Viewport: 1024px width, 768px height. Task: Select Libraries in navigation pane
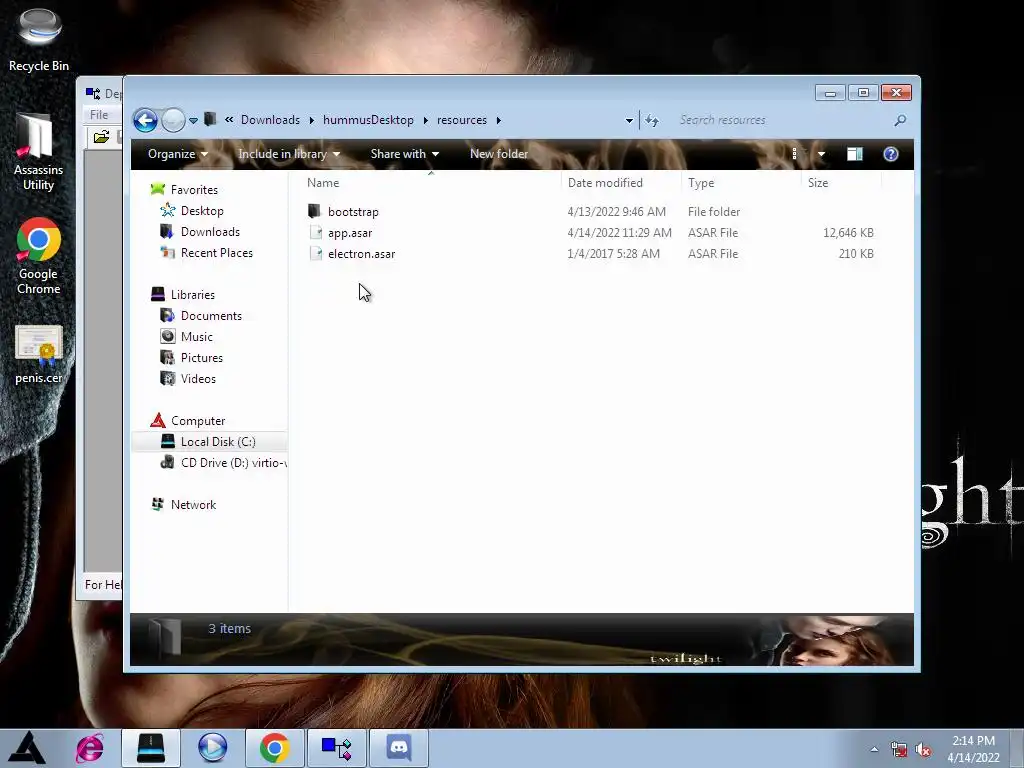193,295
